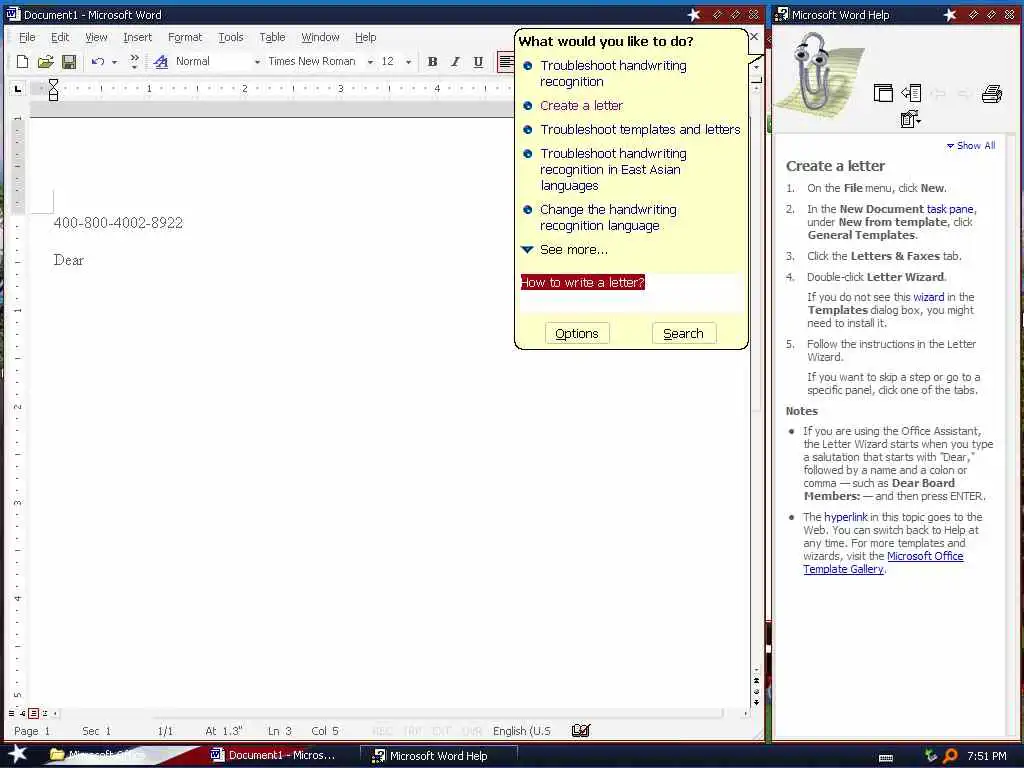Click Select Browse Object button on scrollbar

coord(756,691)
